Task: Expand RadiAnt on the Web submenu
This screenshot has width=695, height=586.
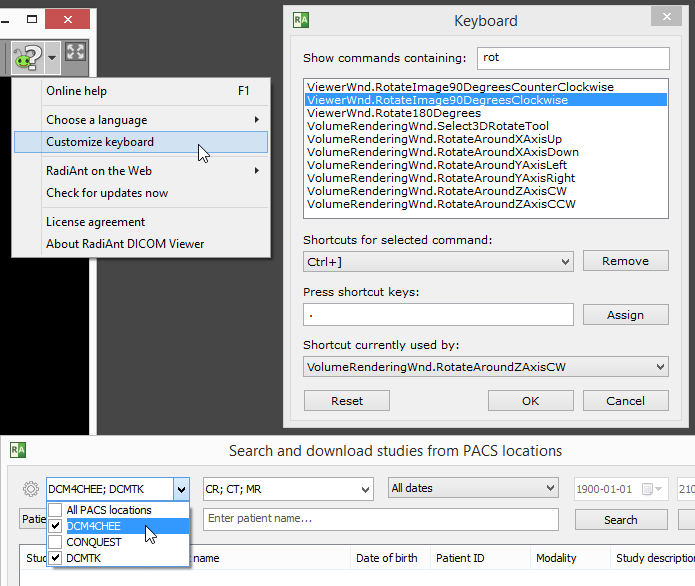Action: click(141, 171)
